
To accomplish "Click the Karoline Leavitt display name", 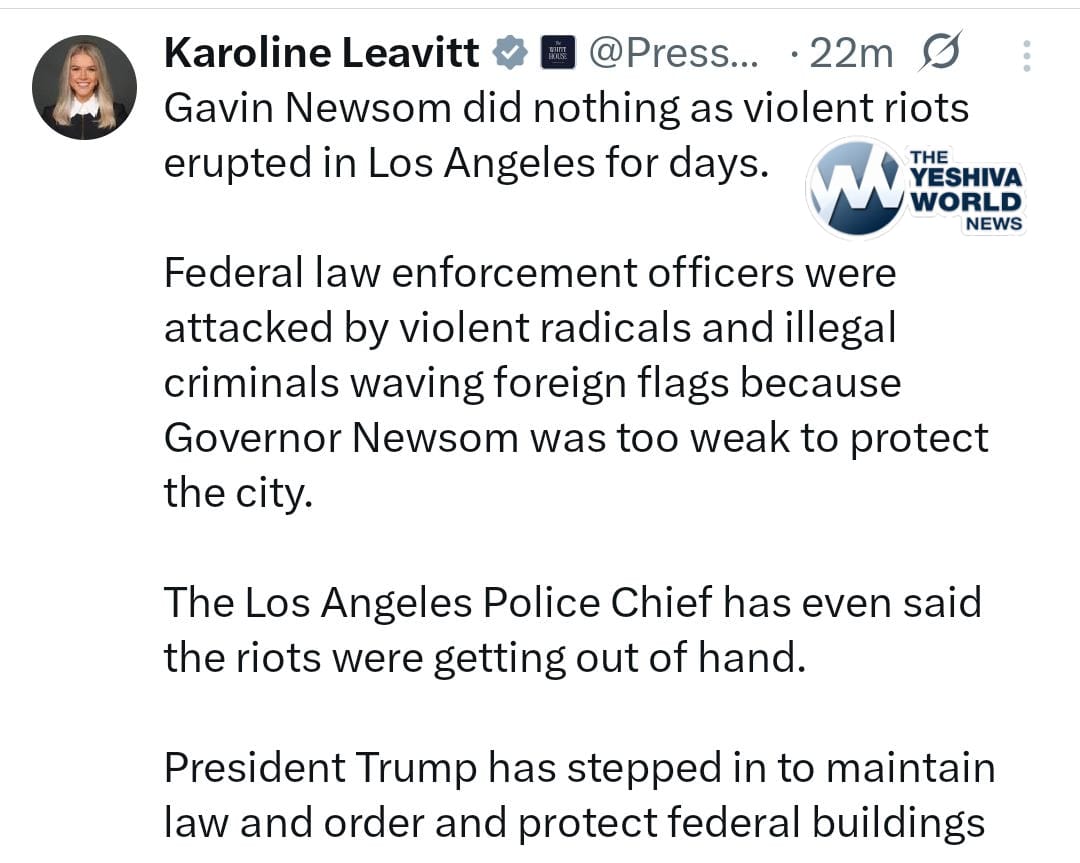I will 321,53.
